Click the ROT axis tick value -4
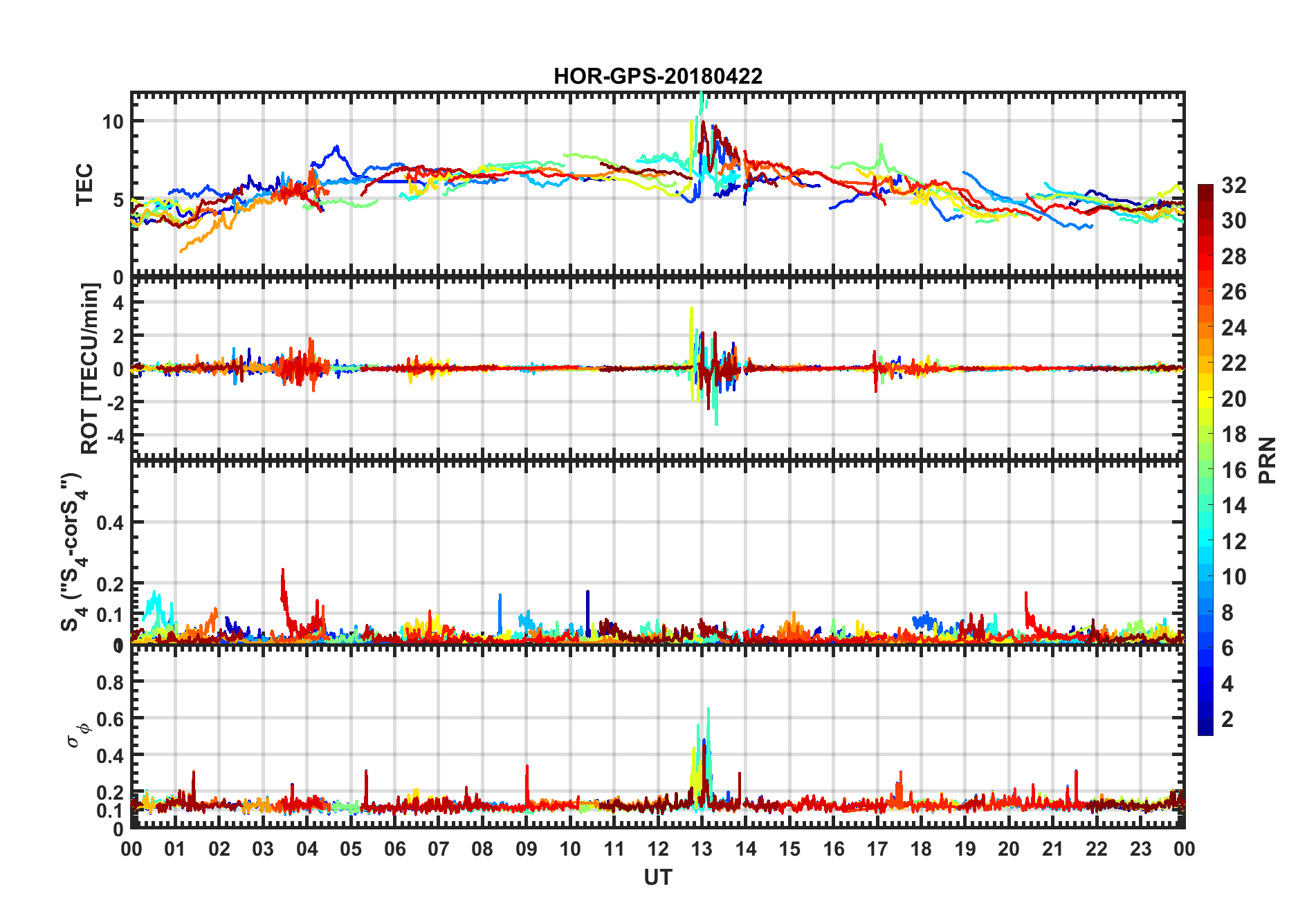 click(x=116, y=436)
